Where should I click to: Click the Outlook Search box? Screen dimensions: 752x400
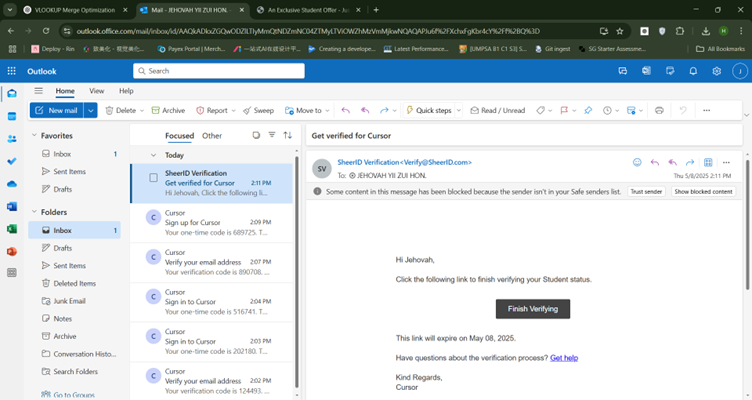coord(219,71)
